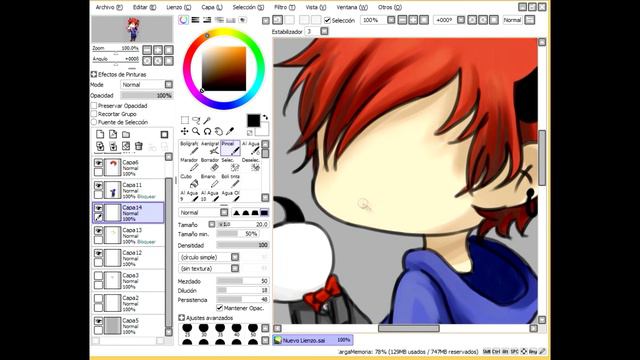Click the canvas horizontal scrollbar thumb
The image size is (640, 360).
pyautogui.click(x=409, y=328)
